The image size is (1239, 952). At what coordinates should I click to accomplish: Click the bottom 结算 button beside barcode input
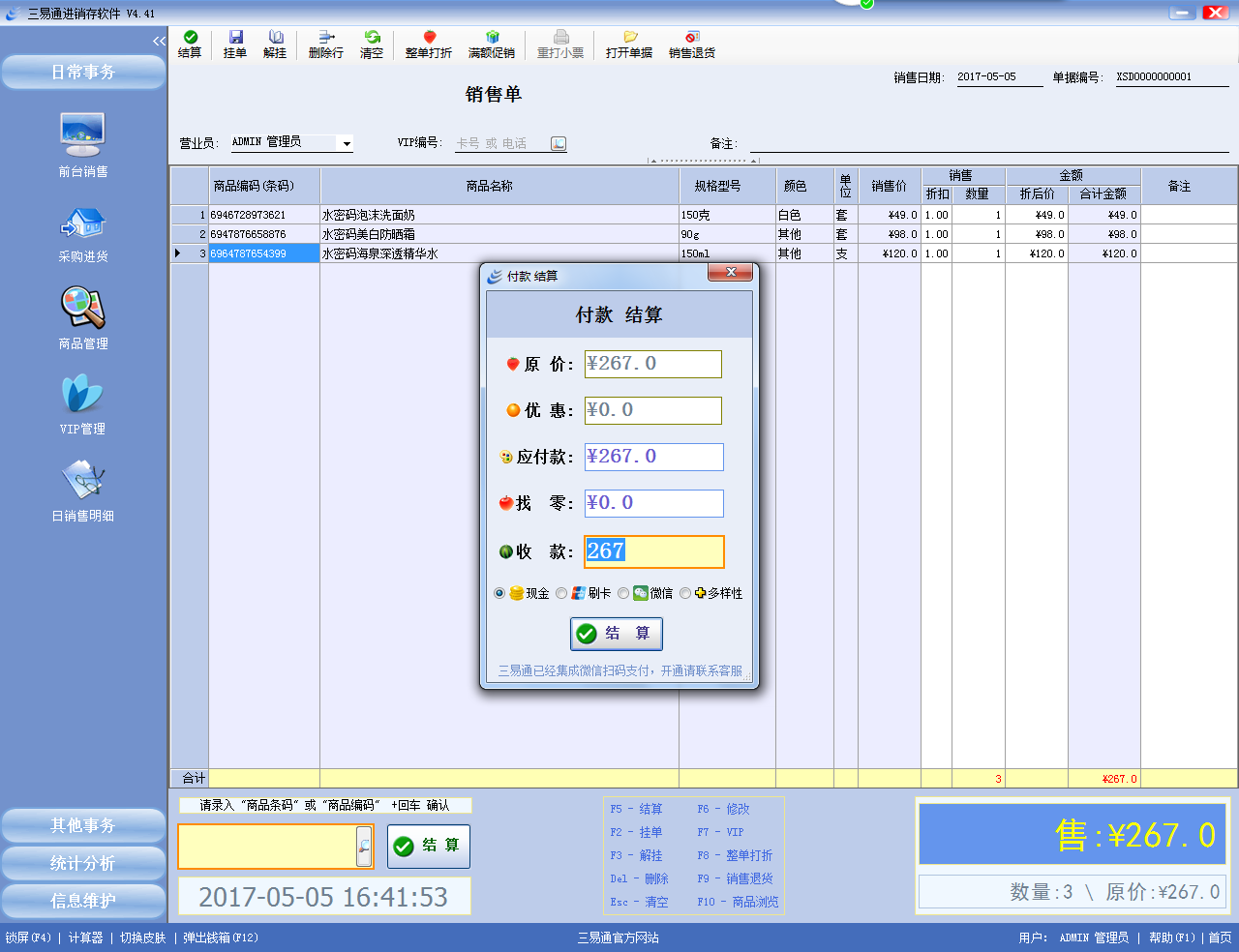[x=429, y=846]
